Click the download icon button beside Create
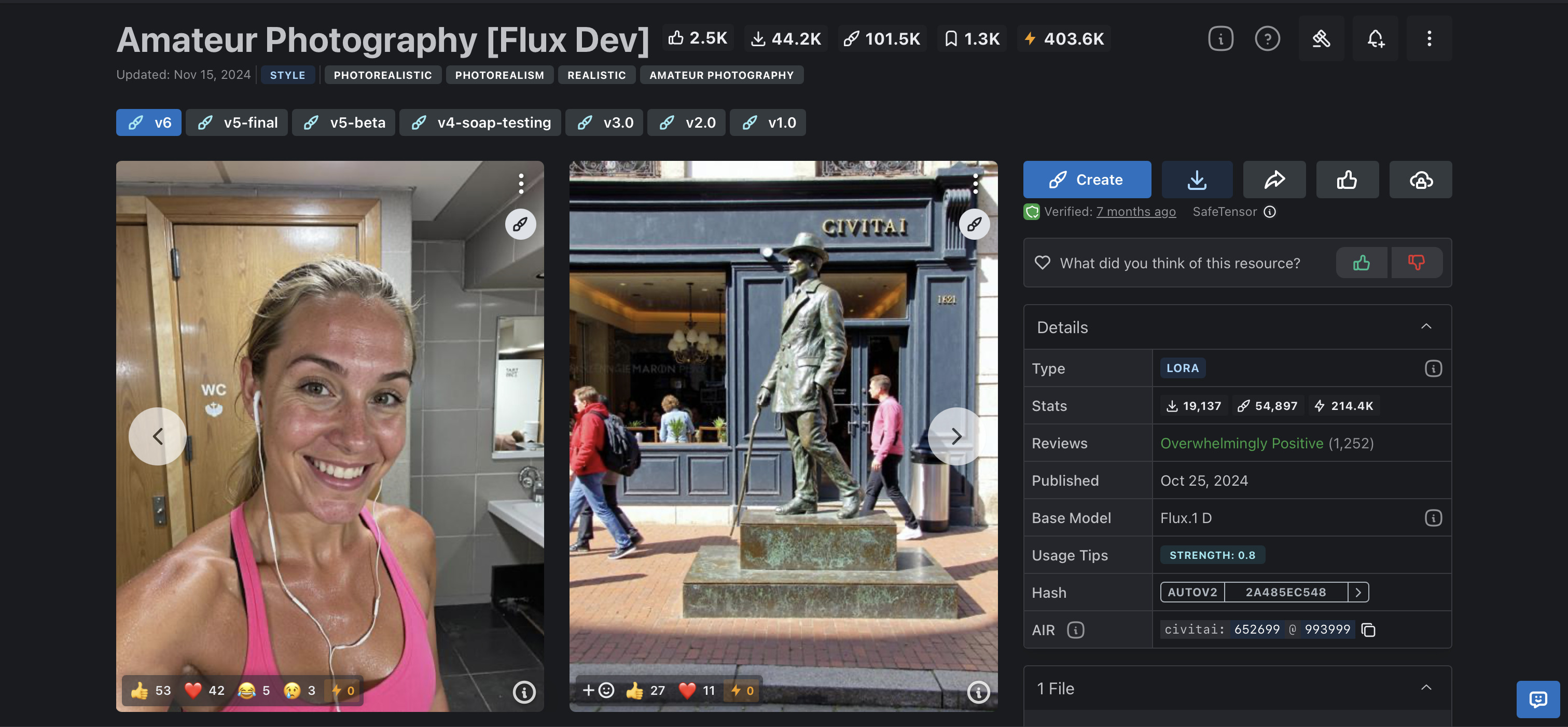The image size is (1568, 727). pos(1197,180)
